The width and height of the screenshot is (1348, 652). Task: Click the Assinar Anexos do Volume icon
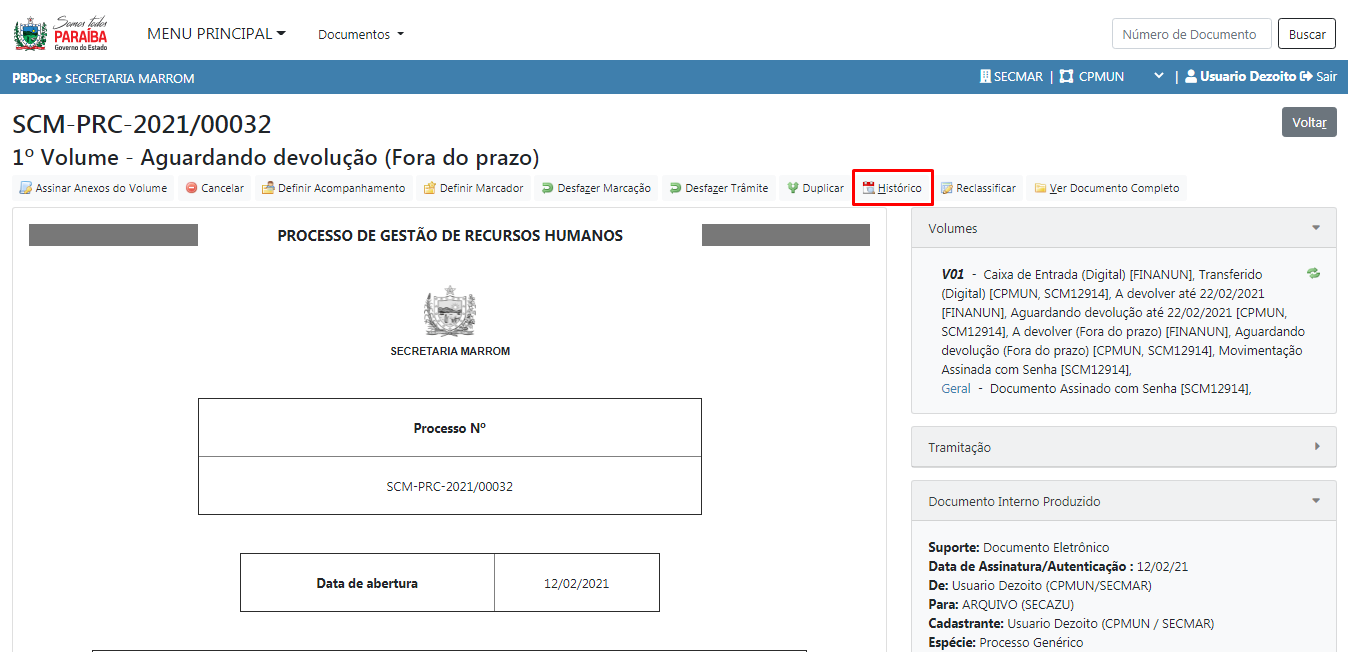[27, 188]
